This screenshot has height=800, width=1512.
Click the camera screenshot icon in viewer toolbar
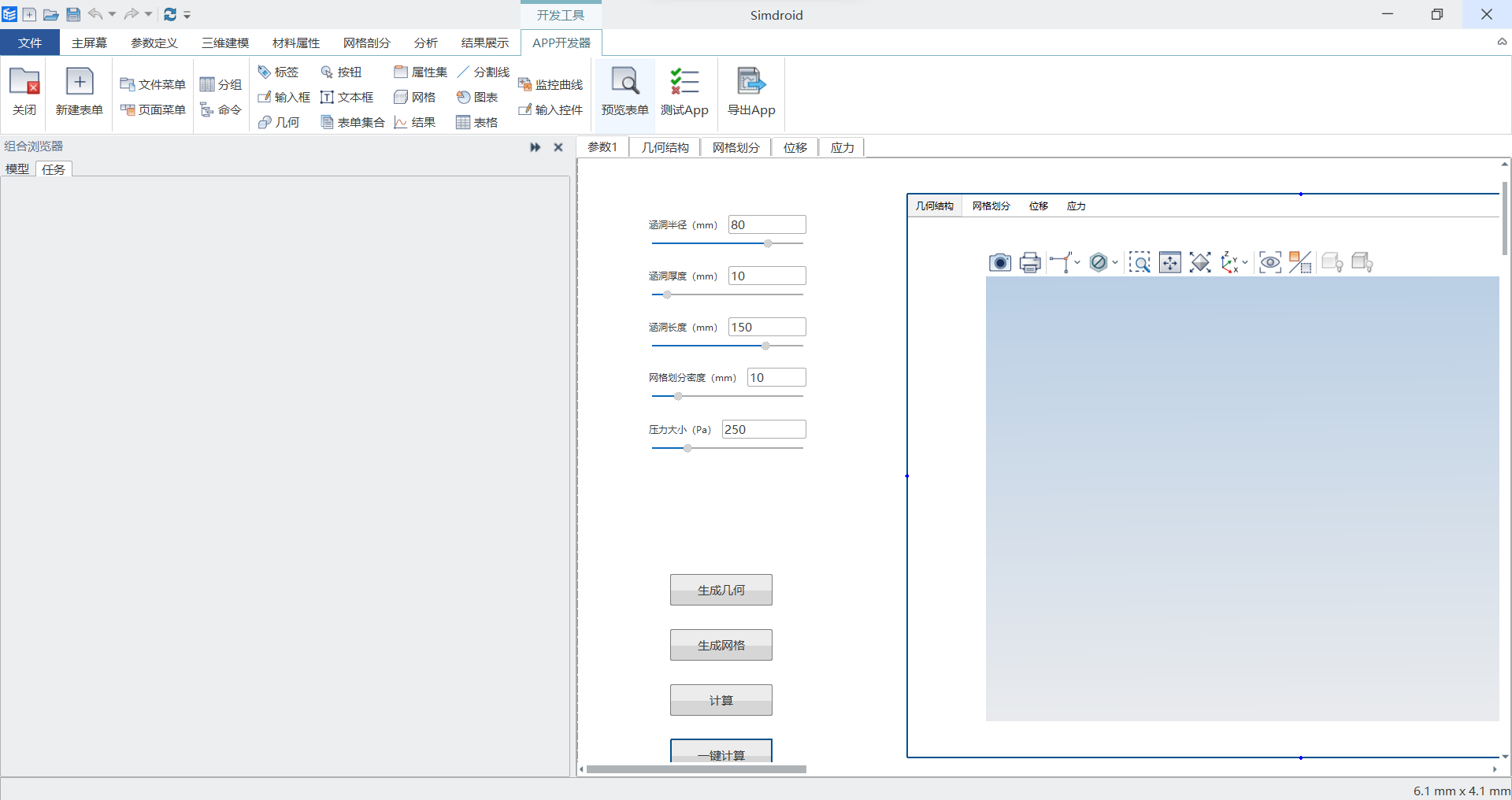coord(1000,262)
